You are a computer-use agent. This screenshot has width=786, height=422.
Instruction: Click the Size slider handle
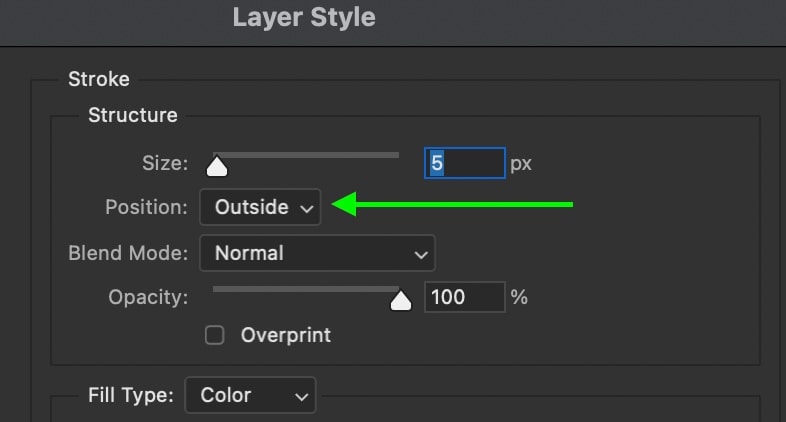coord(217,166)
